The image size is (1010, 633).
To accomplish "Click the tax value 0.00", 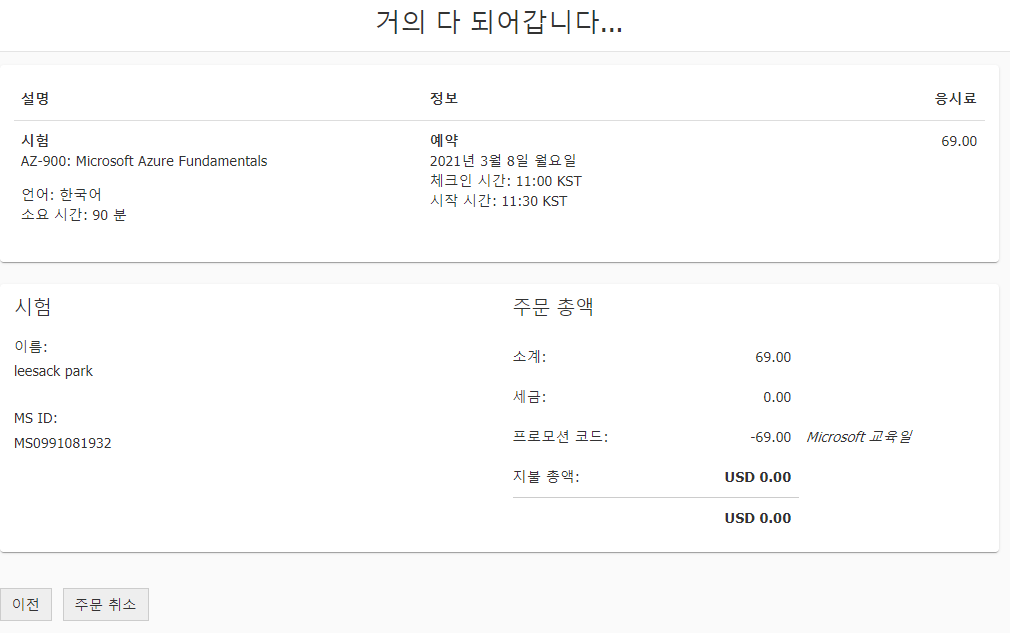I will coord(777,397).
